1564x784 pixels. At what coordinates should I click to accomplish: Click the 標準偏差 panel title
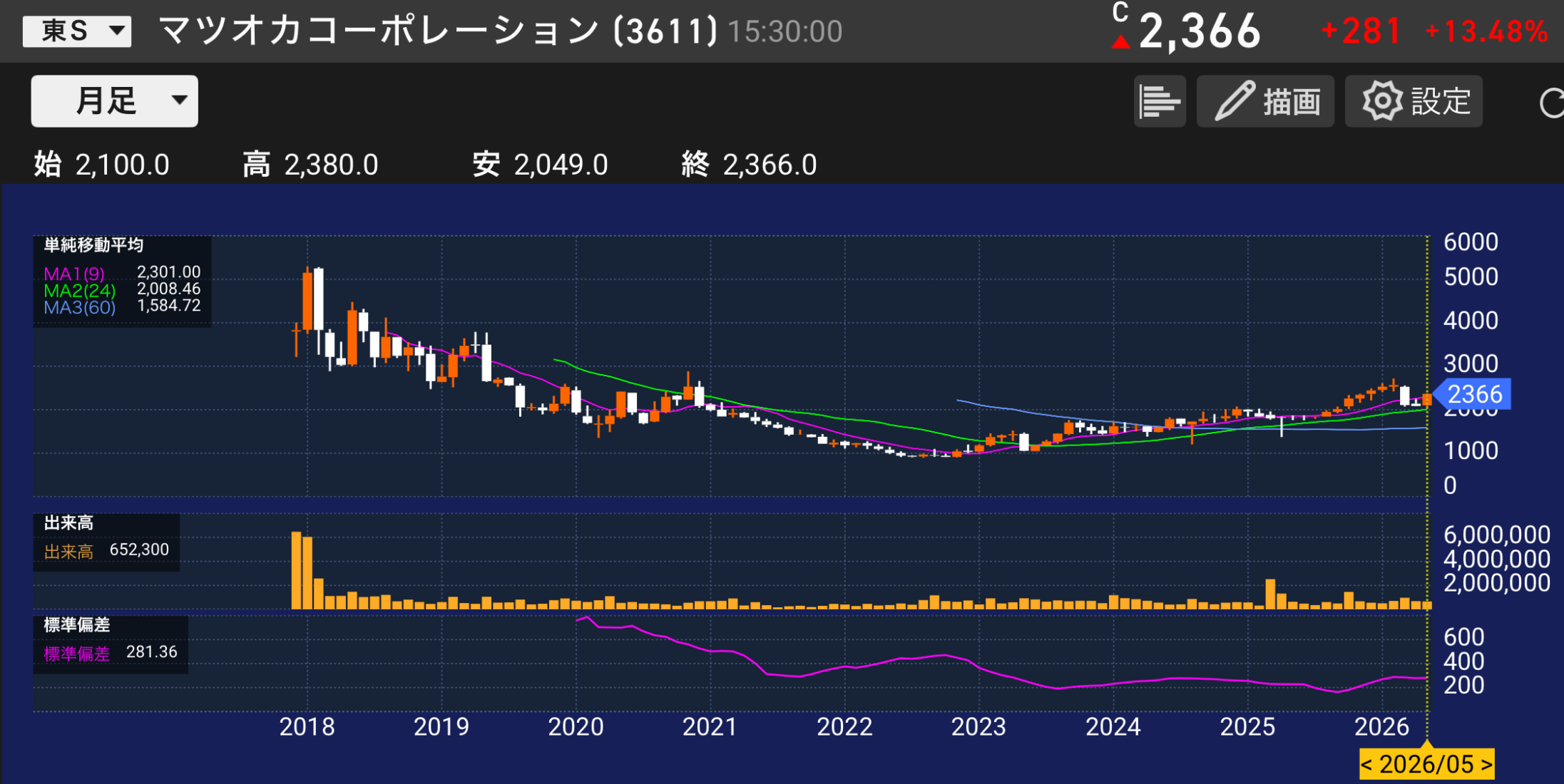click(77, 625)
